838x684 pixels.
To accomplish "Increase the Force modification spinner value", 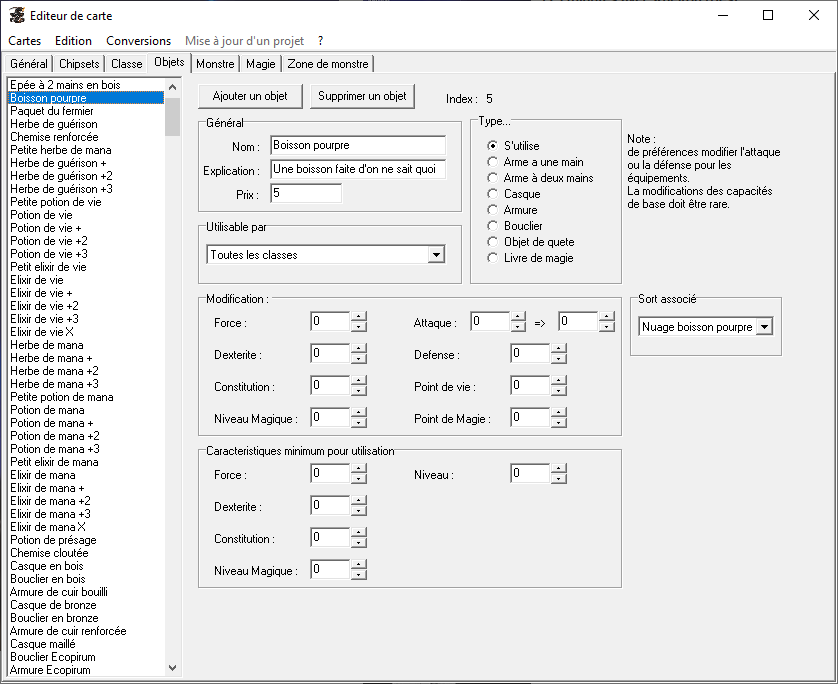I will (359, 317).
